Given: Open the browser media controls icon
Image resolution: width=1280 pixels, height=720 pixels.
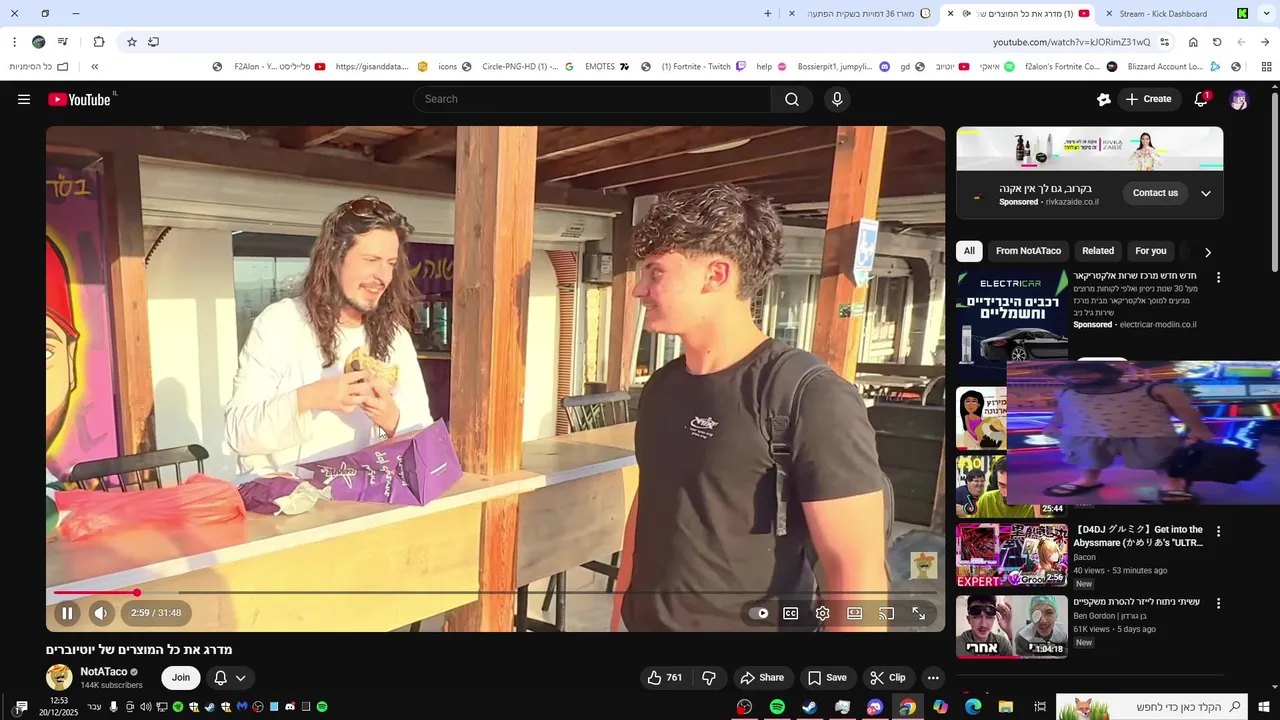Looking at the screenshot, I should point(63,42).
